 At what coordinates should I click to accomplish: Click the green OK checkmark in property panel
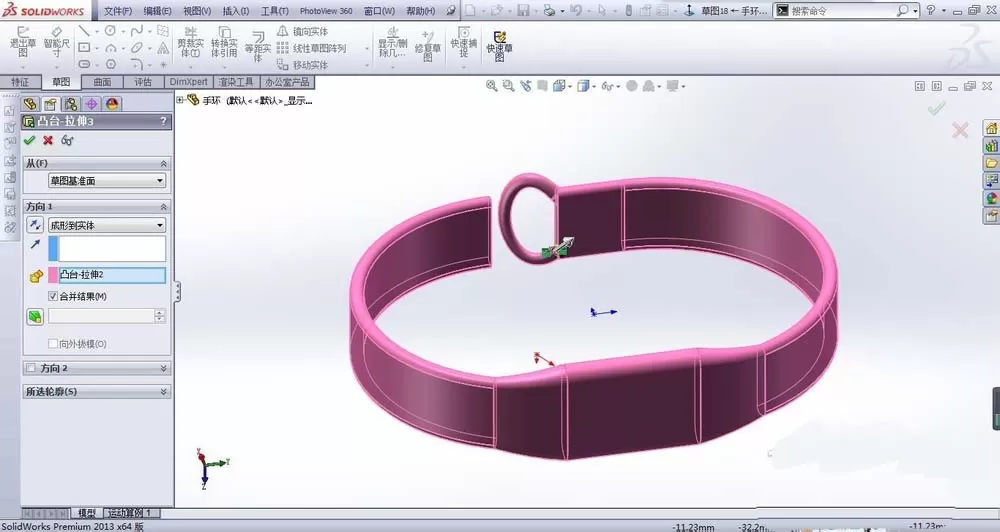(29, 140)
